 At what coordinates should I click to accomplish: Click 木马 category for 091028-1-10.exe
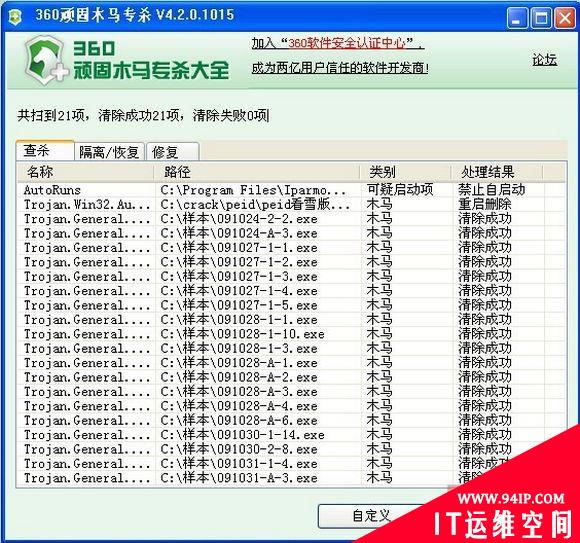click(379, 334)
